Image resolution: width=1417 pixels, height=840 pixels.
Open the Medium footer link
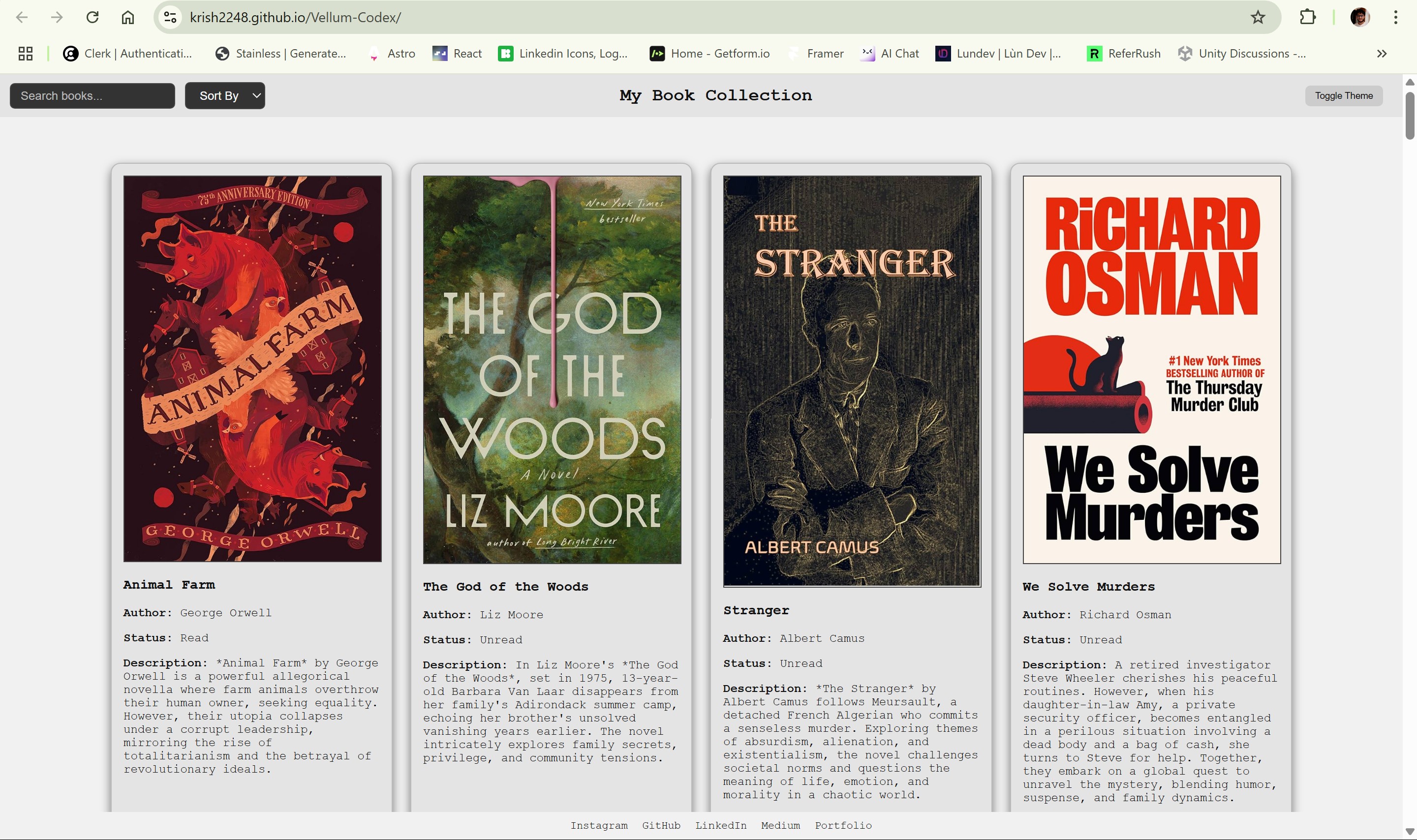(x=781, y=825)
